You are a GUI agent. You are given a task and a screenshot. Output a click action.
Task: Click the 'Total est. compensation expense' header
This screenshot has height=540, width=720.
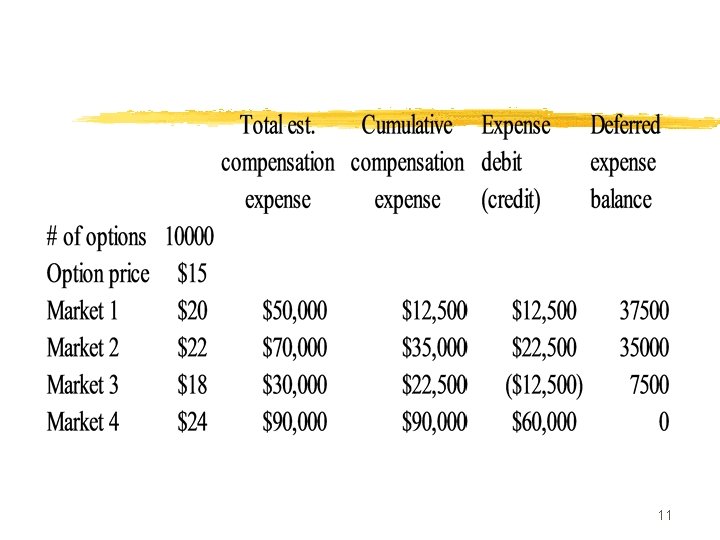click(278, 162)
